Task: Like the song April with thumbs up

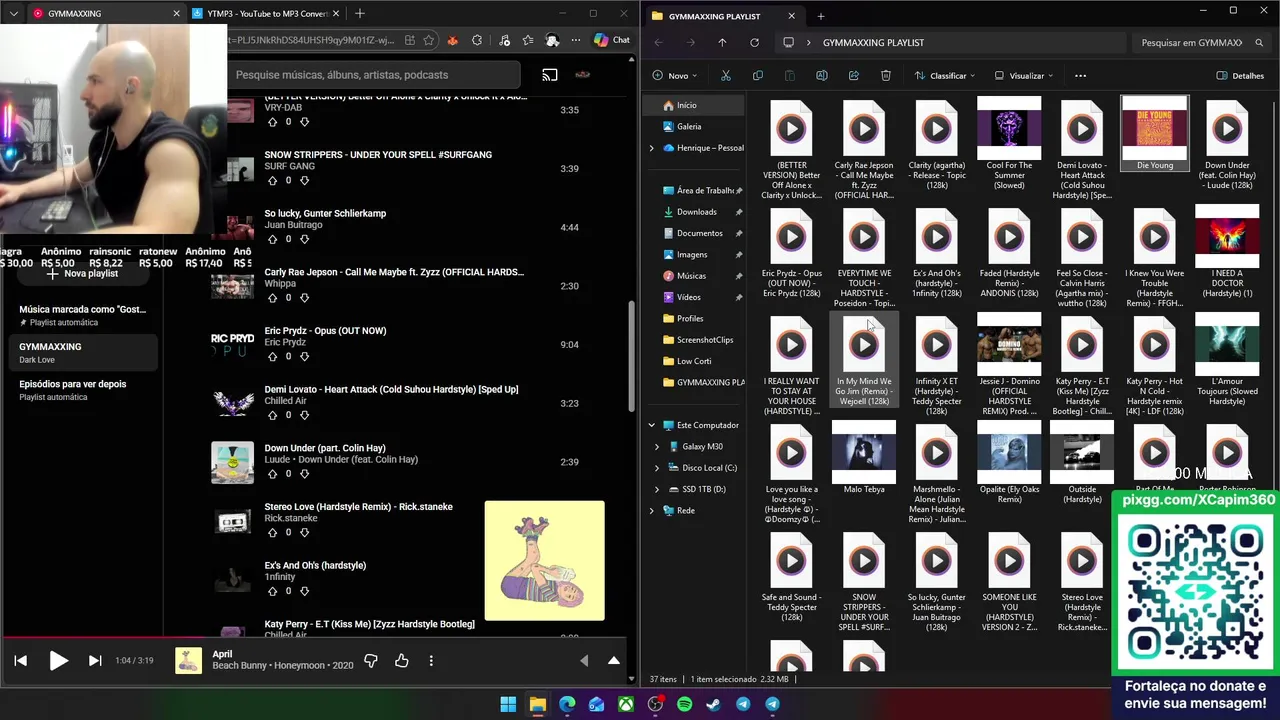Action: 401,661
